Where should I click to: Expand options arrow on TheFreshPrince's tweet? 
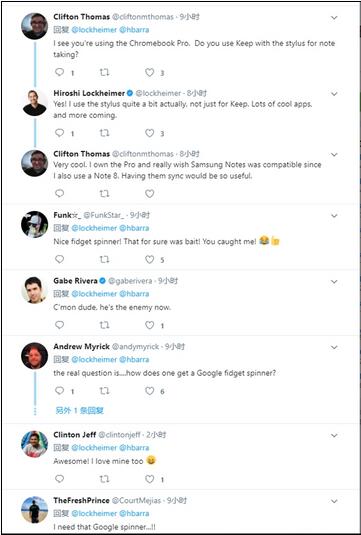tap(334, 501)
